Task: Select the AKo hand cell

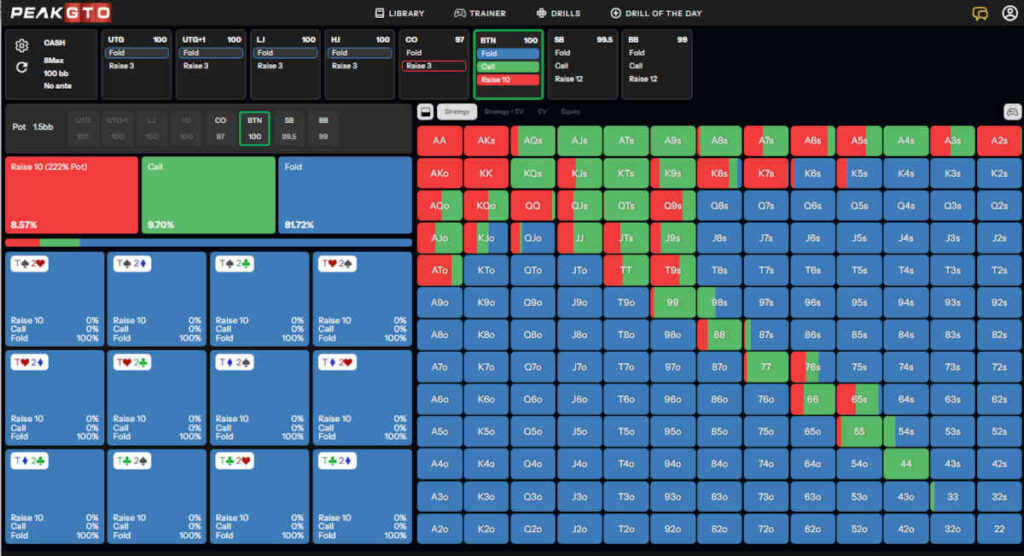Action: pyautogui.click(x=440, y=173)
